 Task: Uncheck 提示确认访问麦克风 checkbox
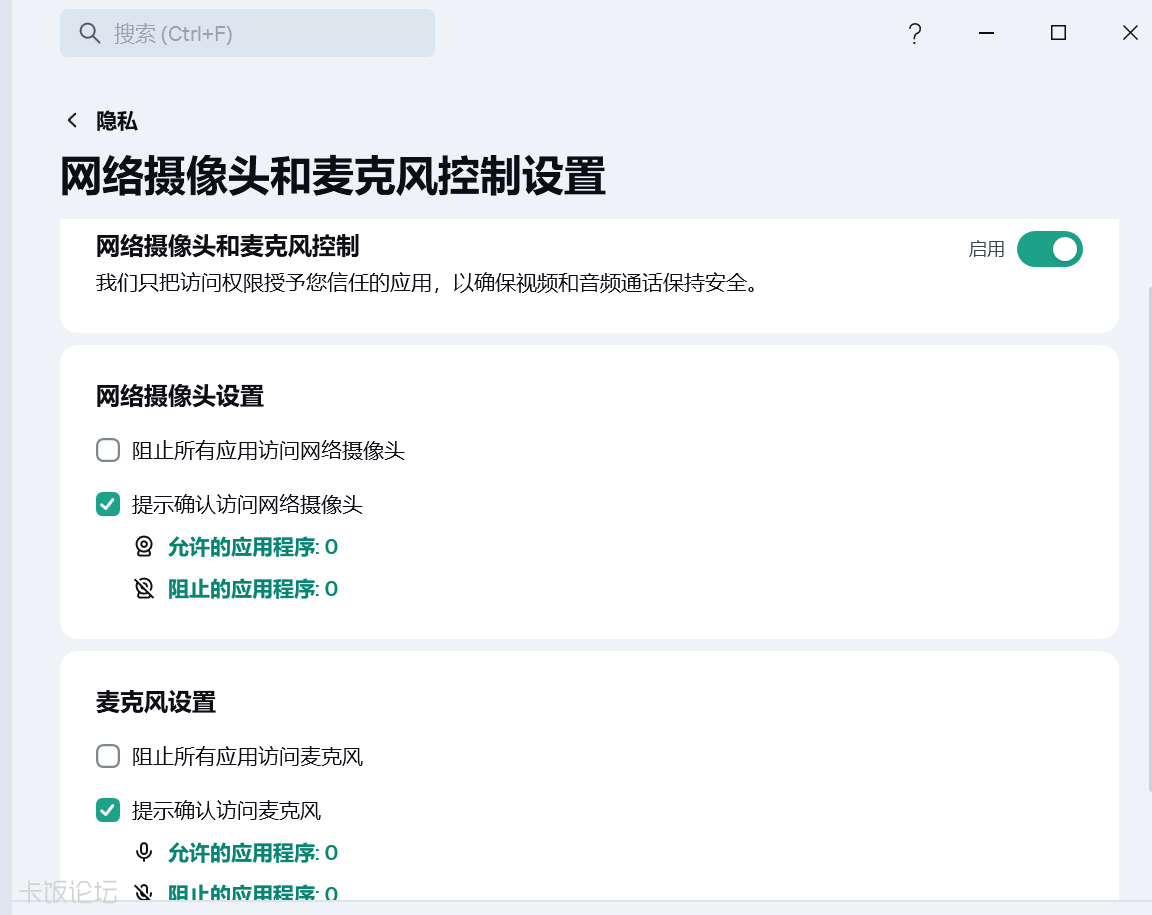(x=108, y=810)
